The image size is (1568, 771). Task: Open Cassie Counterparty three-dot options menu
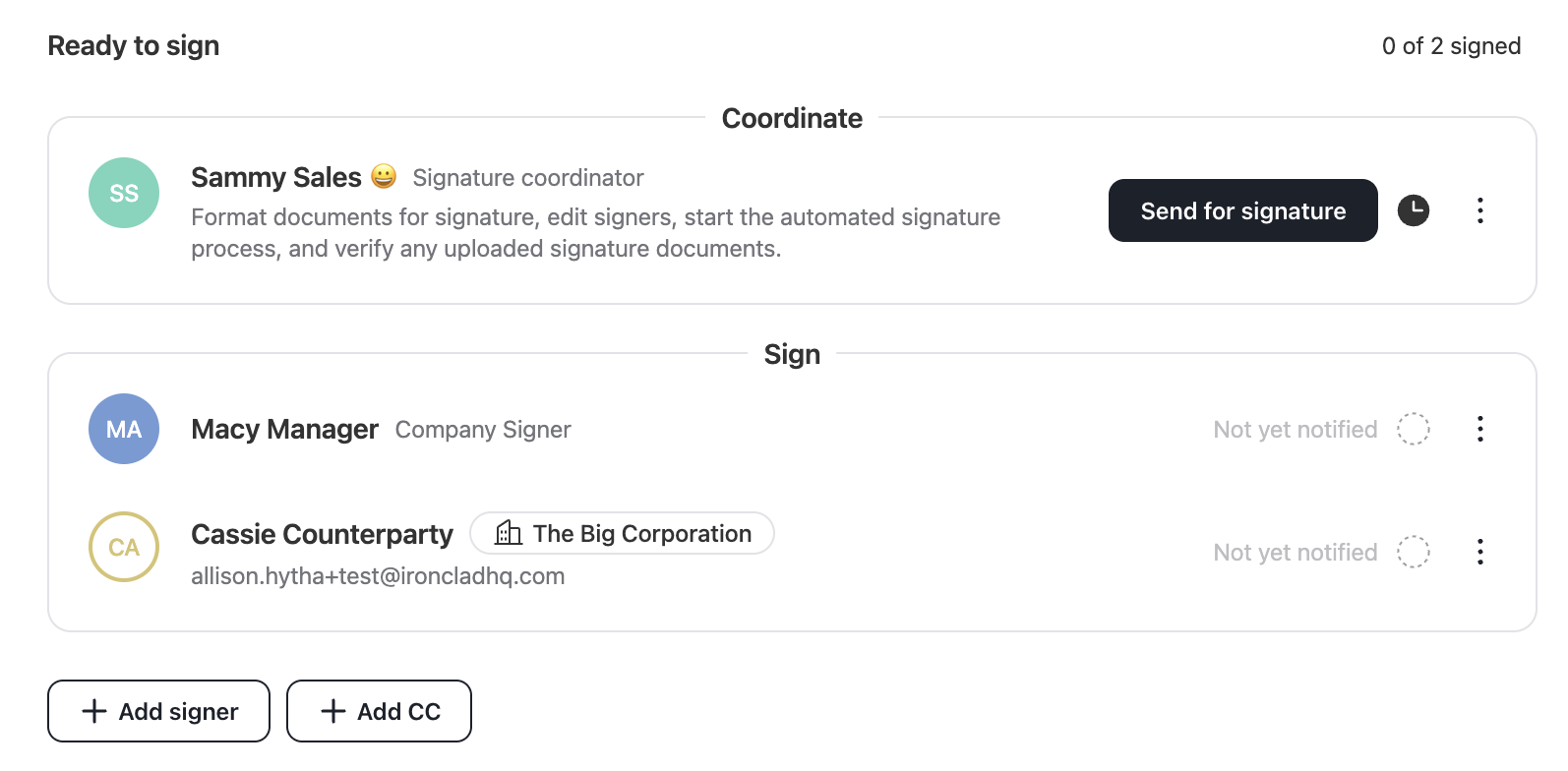1479,552
